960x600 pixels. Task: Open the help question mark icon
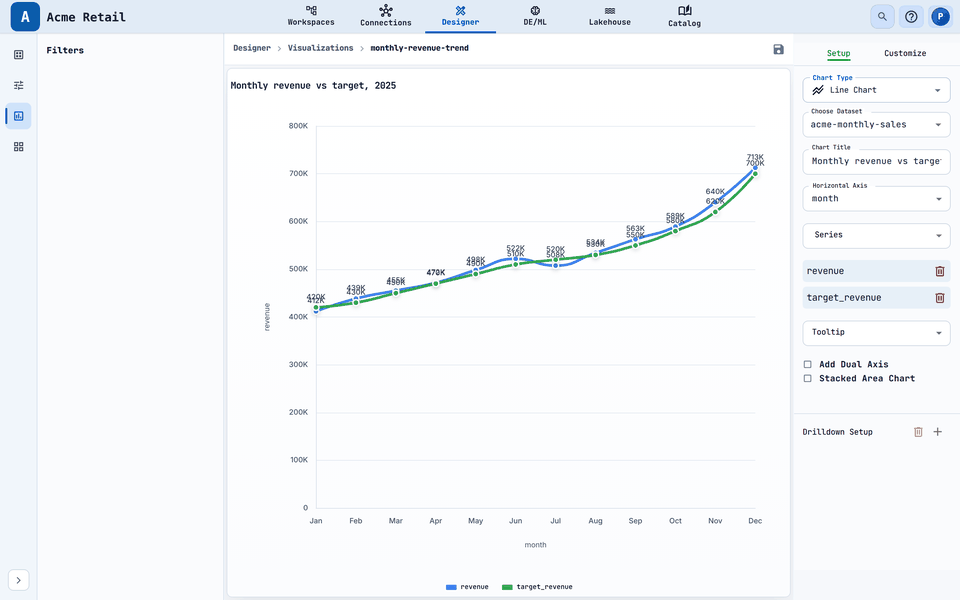click(911, 17)
